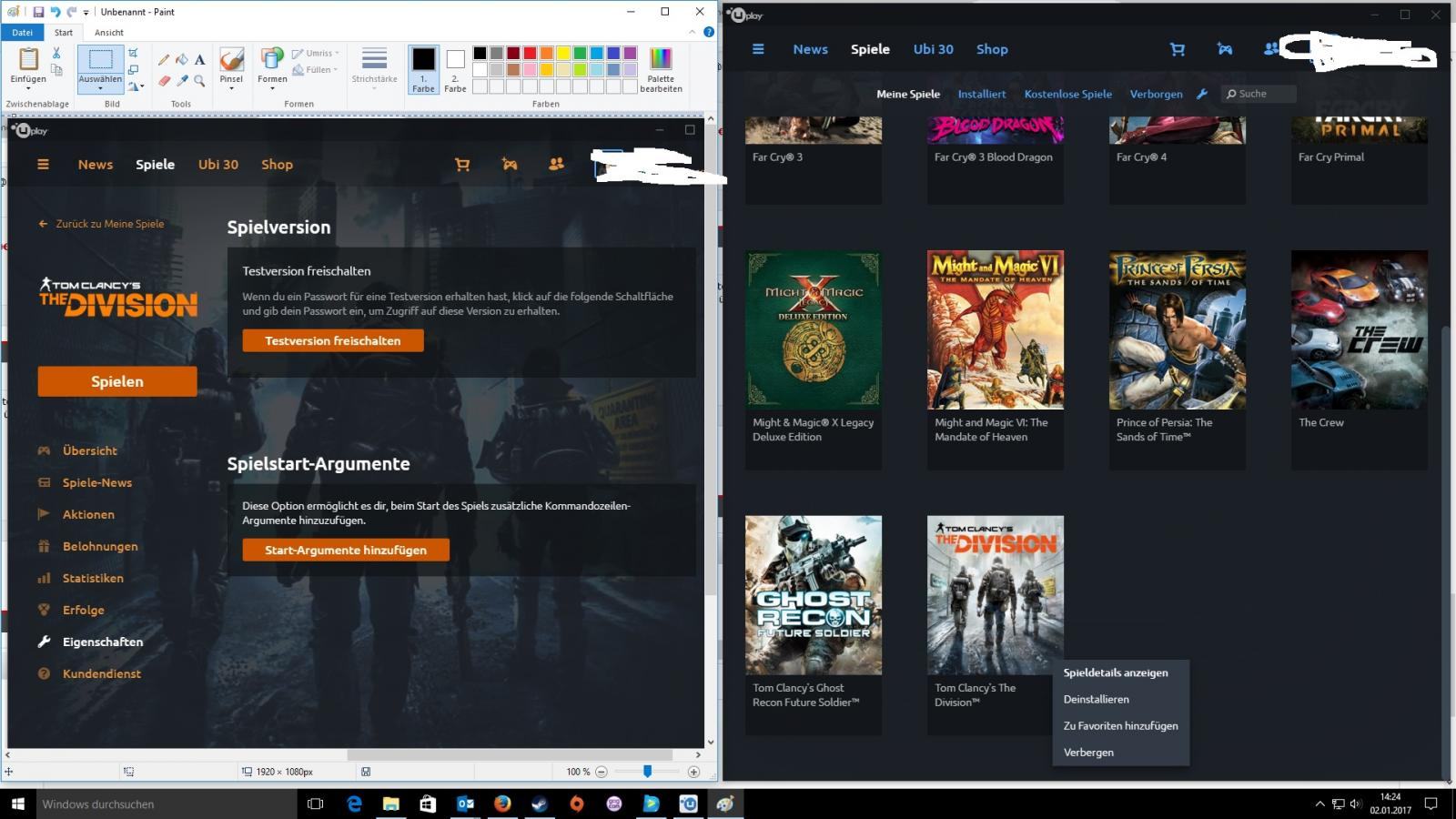
Task: Zoom out with the minus button in Paint's status bar
Action: (601, 772)
